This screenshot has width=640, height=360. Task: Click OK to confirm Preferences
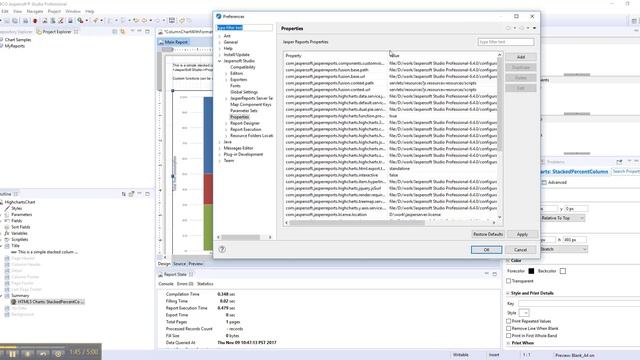pyautogui.click(x=487, y=250)
